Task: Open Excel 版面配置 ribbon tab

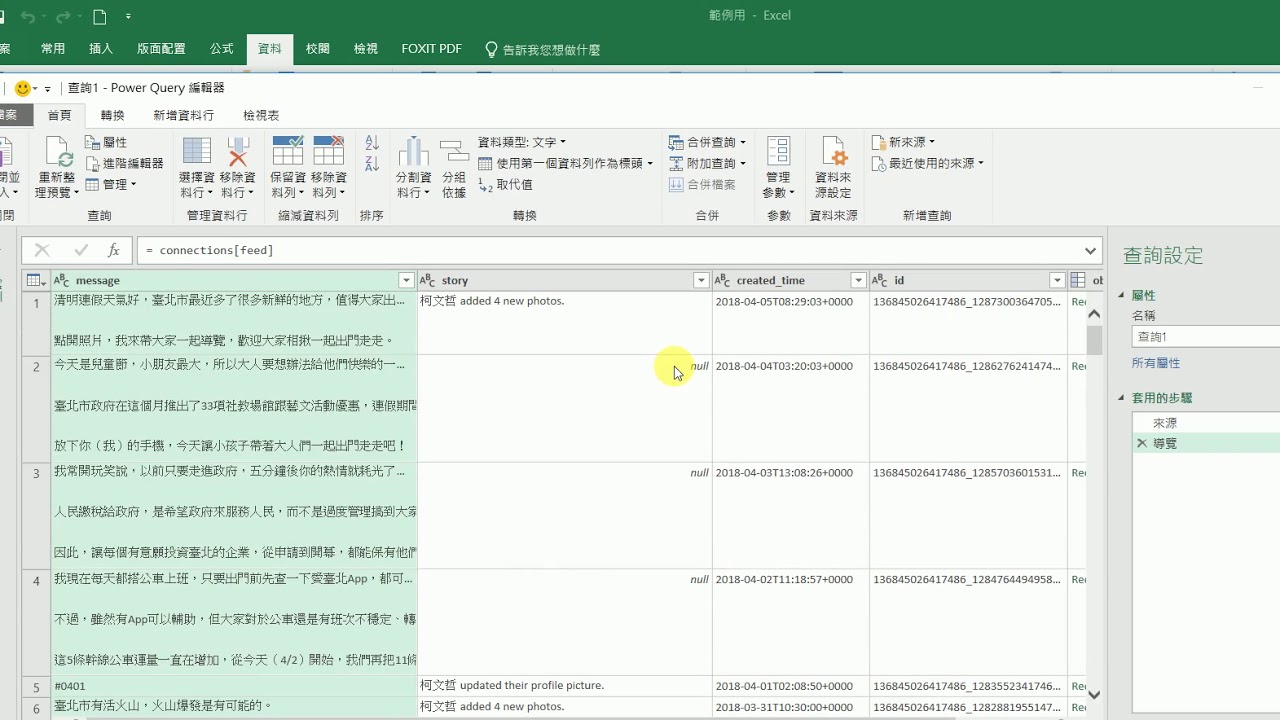Action: (x=161, y=49)
